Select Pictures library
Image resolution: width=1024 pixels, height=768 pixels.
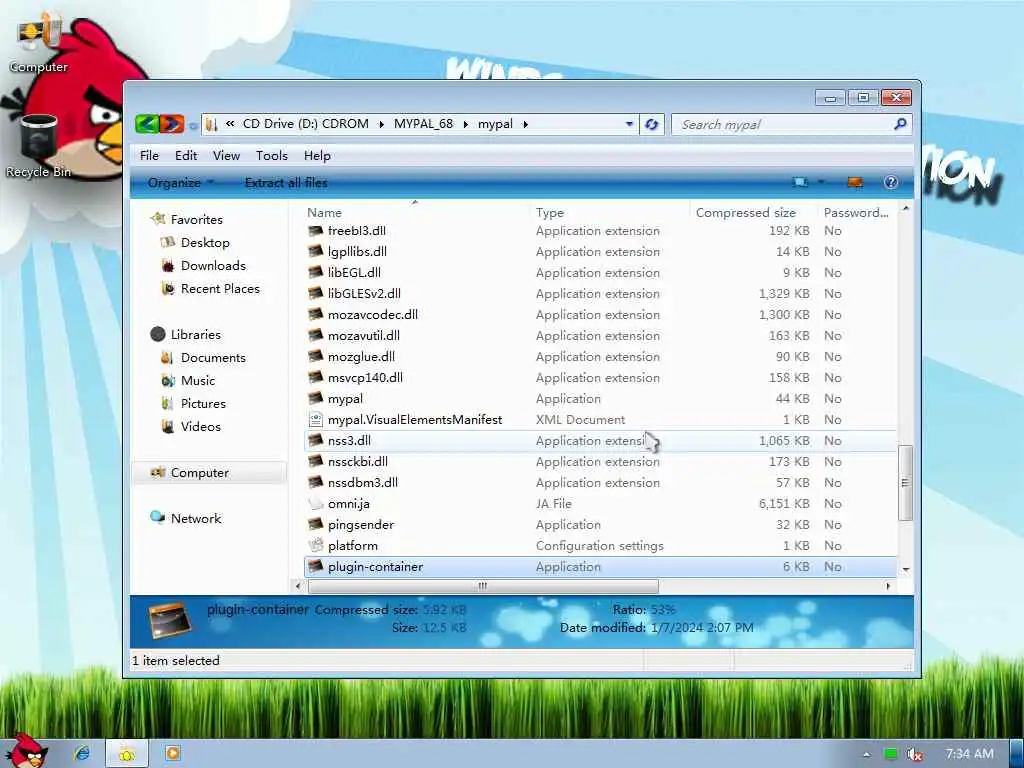tap(203, 404)
